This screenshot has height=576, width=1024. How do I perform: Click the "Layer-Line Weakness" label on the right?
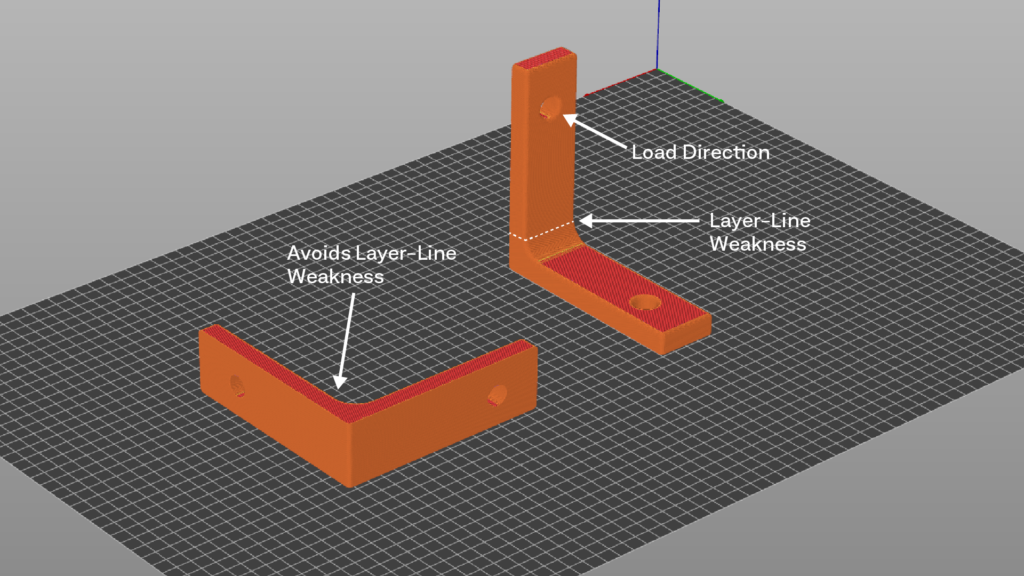[757, 231]
